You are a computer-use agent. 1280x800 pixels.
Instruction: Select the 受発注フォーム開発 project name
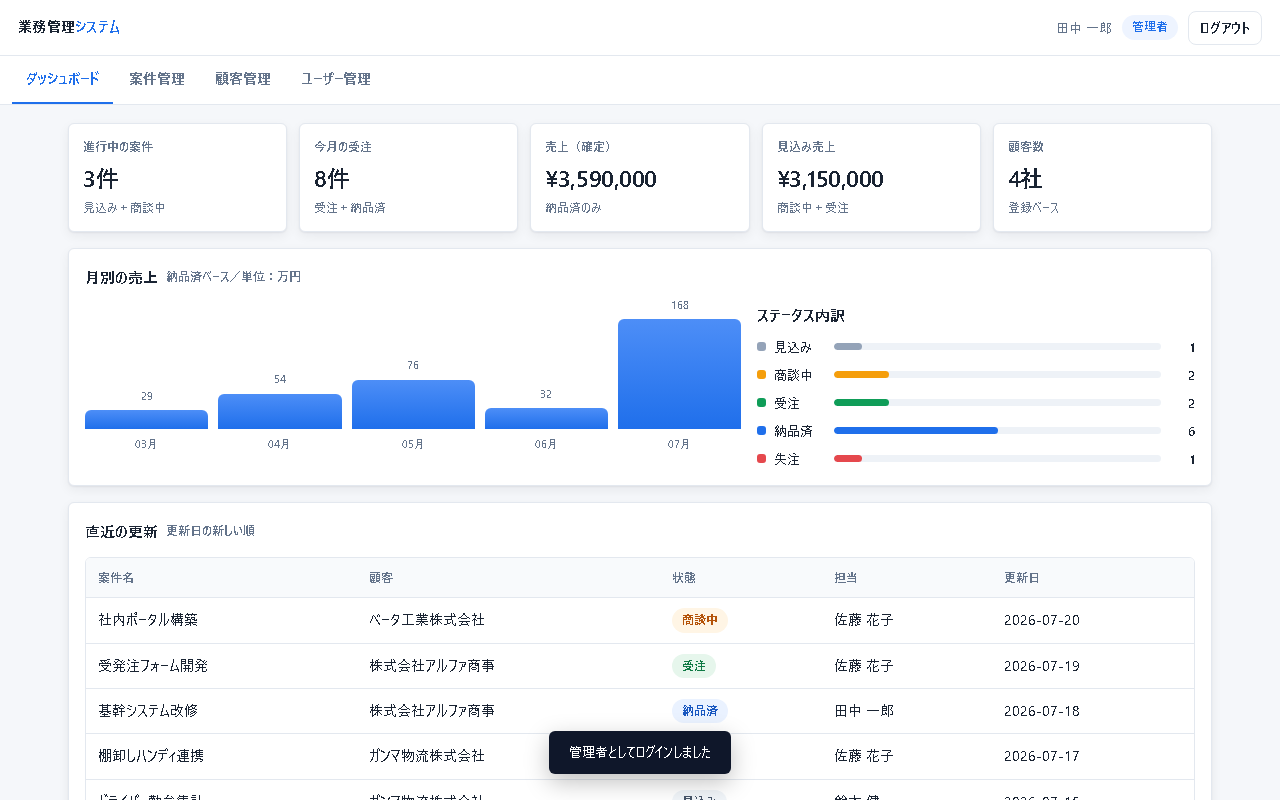tap(153, 666)
